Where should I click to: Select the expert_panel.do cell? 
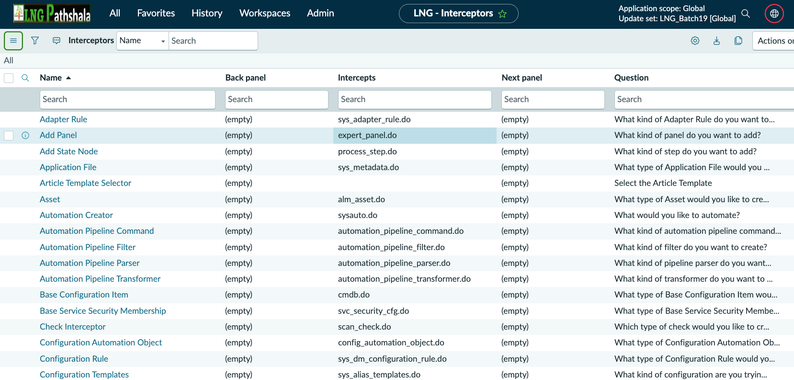pos(415,135)
